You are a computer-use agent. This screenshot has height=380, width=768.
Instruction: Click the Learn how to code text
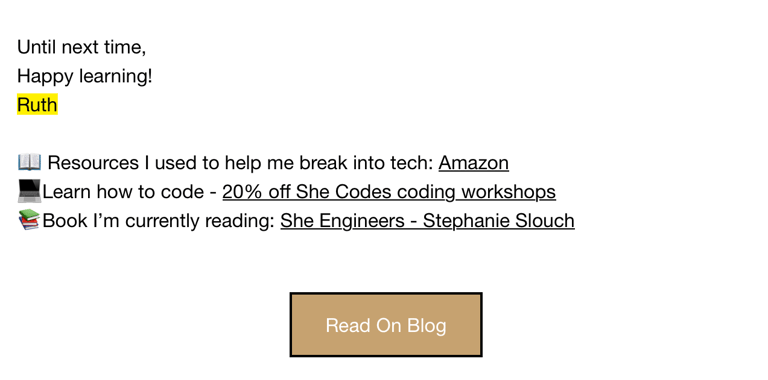click(123, 192)
